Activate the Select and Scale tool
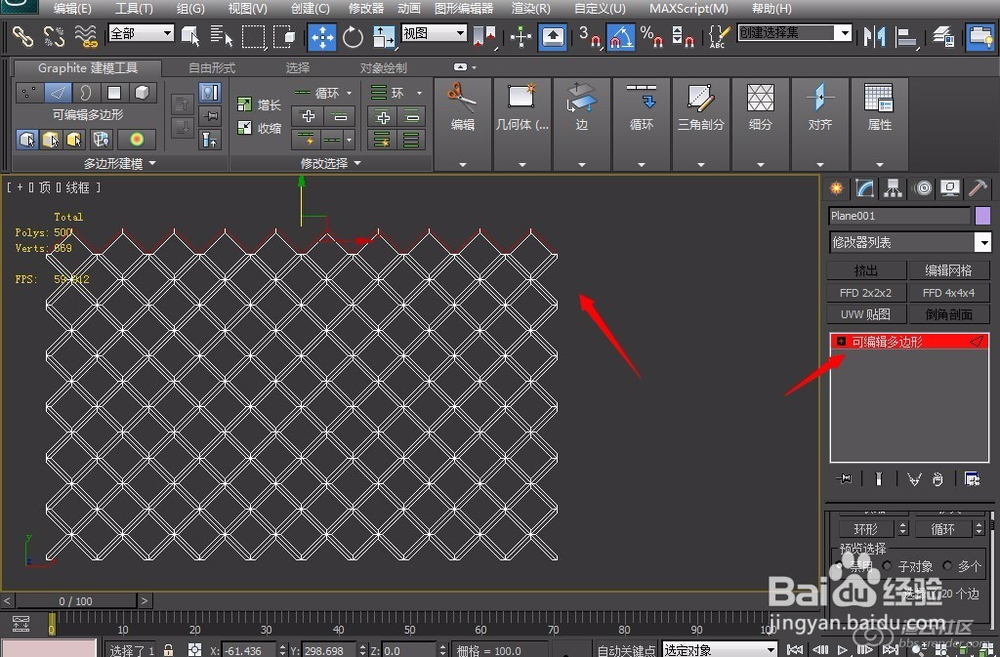 pyautogui.click(x=383, y=37)
